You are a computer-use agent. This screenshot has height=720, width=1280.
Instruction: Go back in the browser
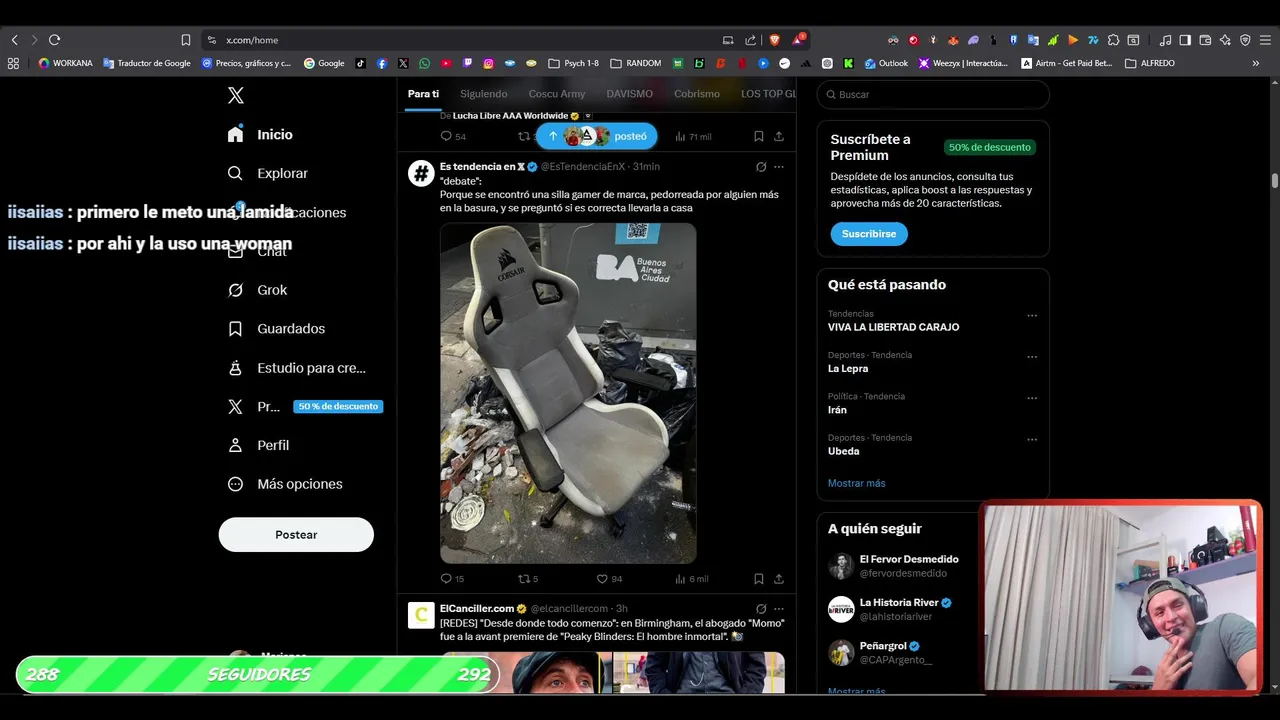tap(14, 40)
